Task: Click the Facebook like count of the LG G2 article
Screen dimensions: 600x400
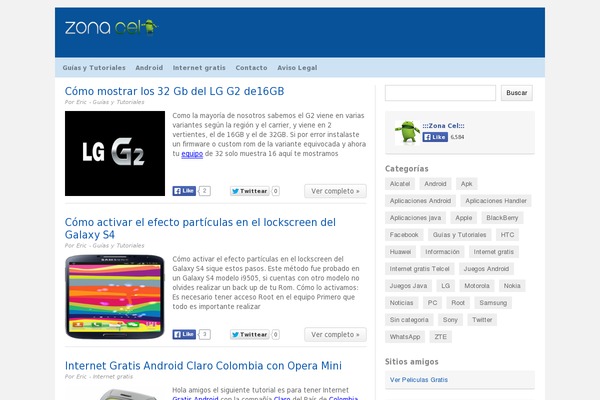Action: 205,191
